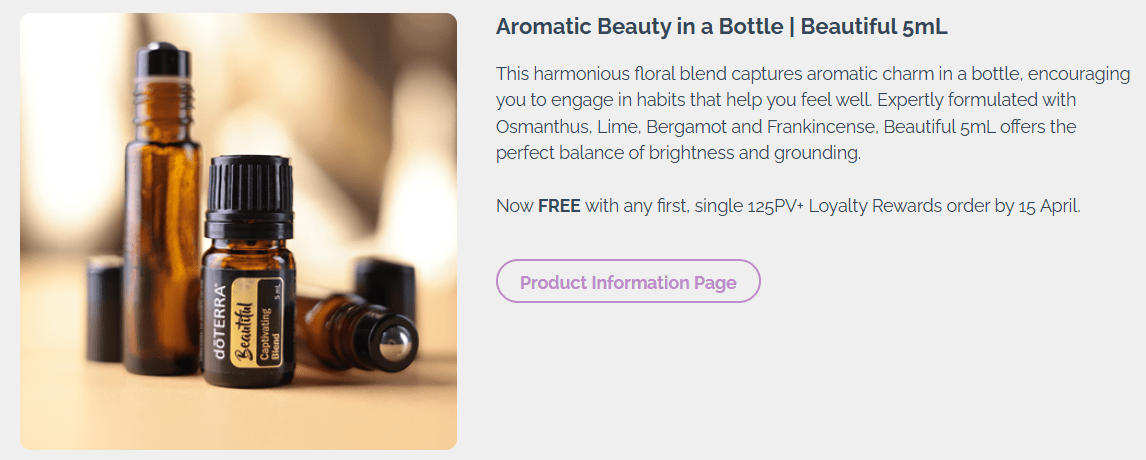Click the black cap behind the lying bottle
Screen dimensions: 1146x460
(383, 287)
